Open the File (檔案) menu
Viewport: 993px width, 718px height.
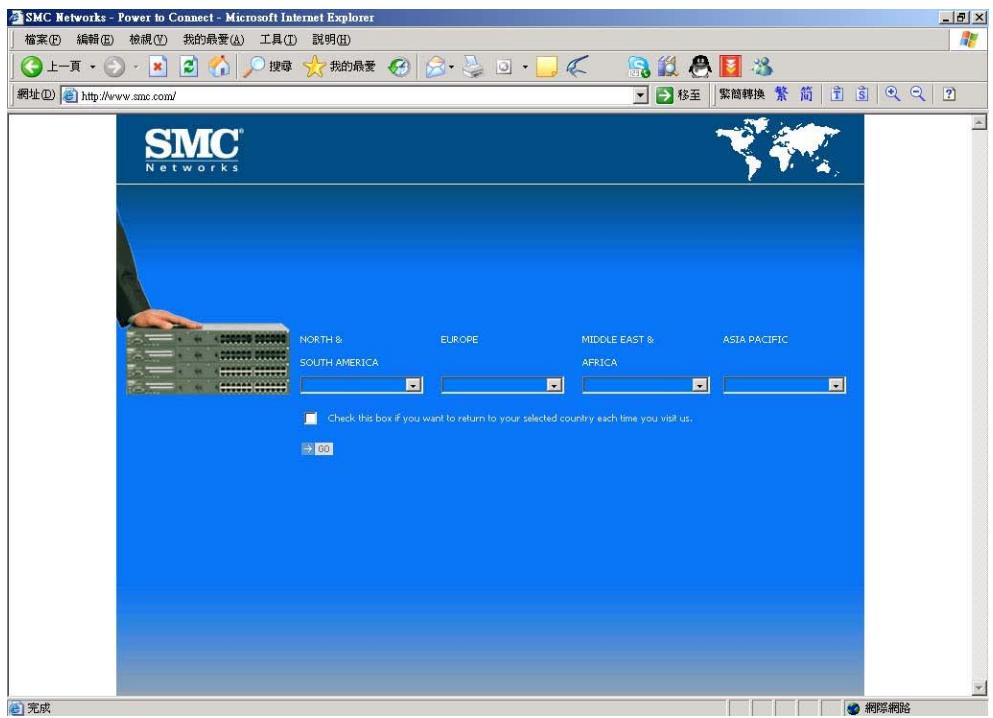[x=42, y=40]
